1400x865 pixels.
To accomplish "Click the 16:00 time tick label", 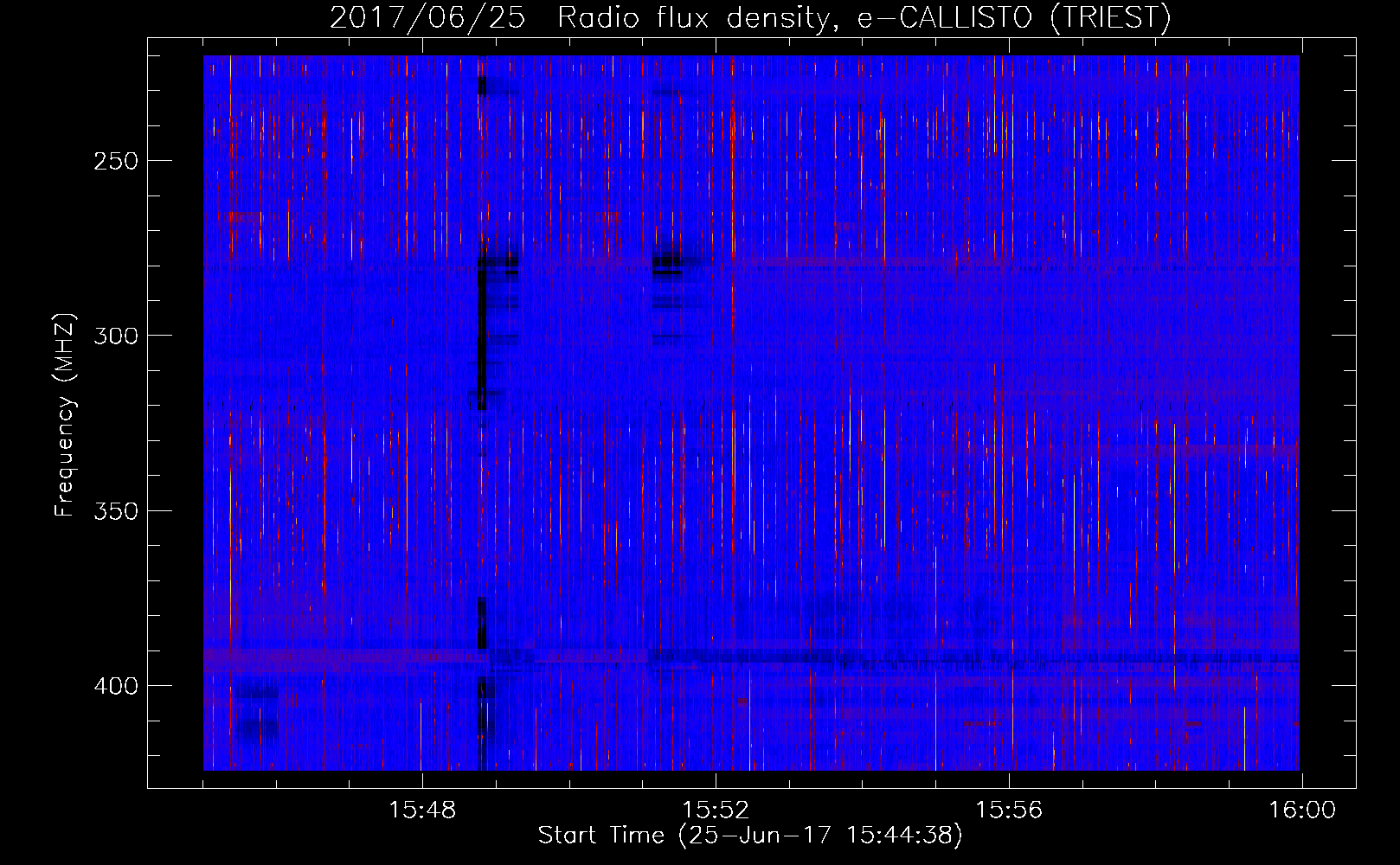I will [1302, 811].
